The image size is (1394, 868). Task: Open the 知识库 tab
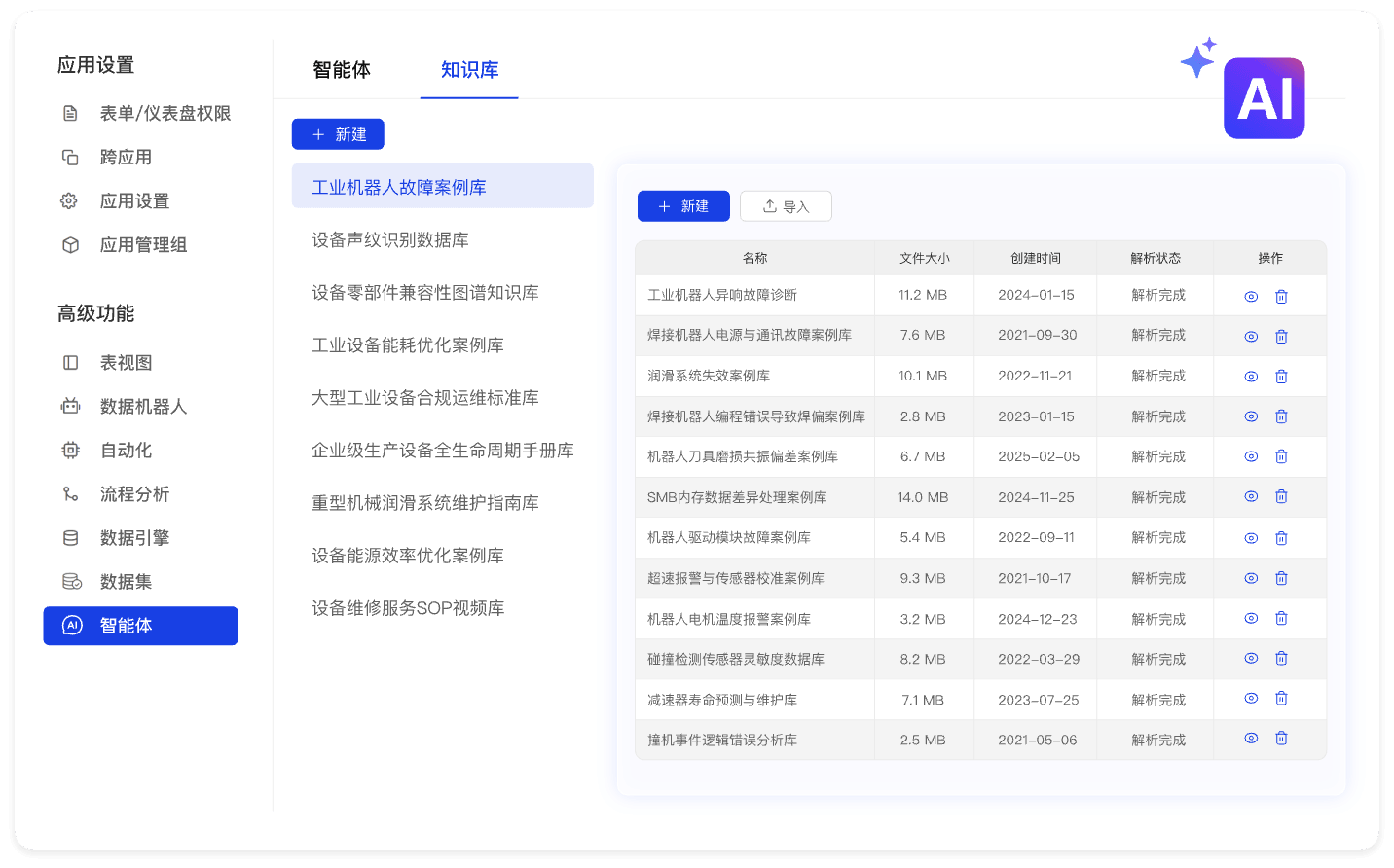click(x=469, y=70)
